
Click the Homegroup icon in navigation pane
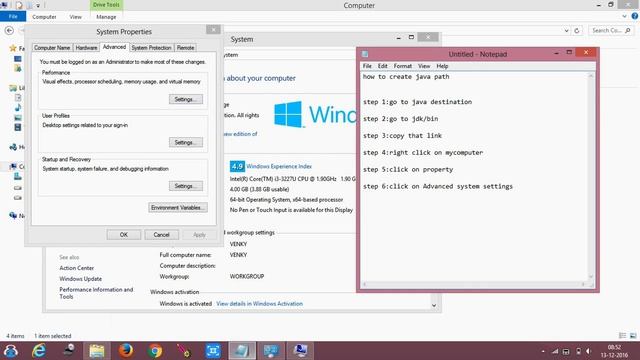coord(13,147)
